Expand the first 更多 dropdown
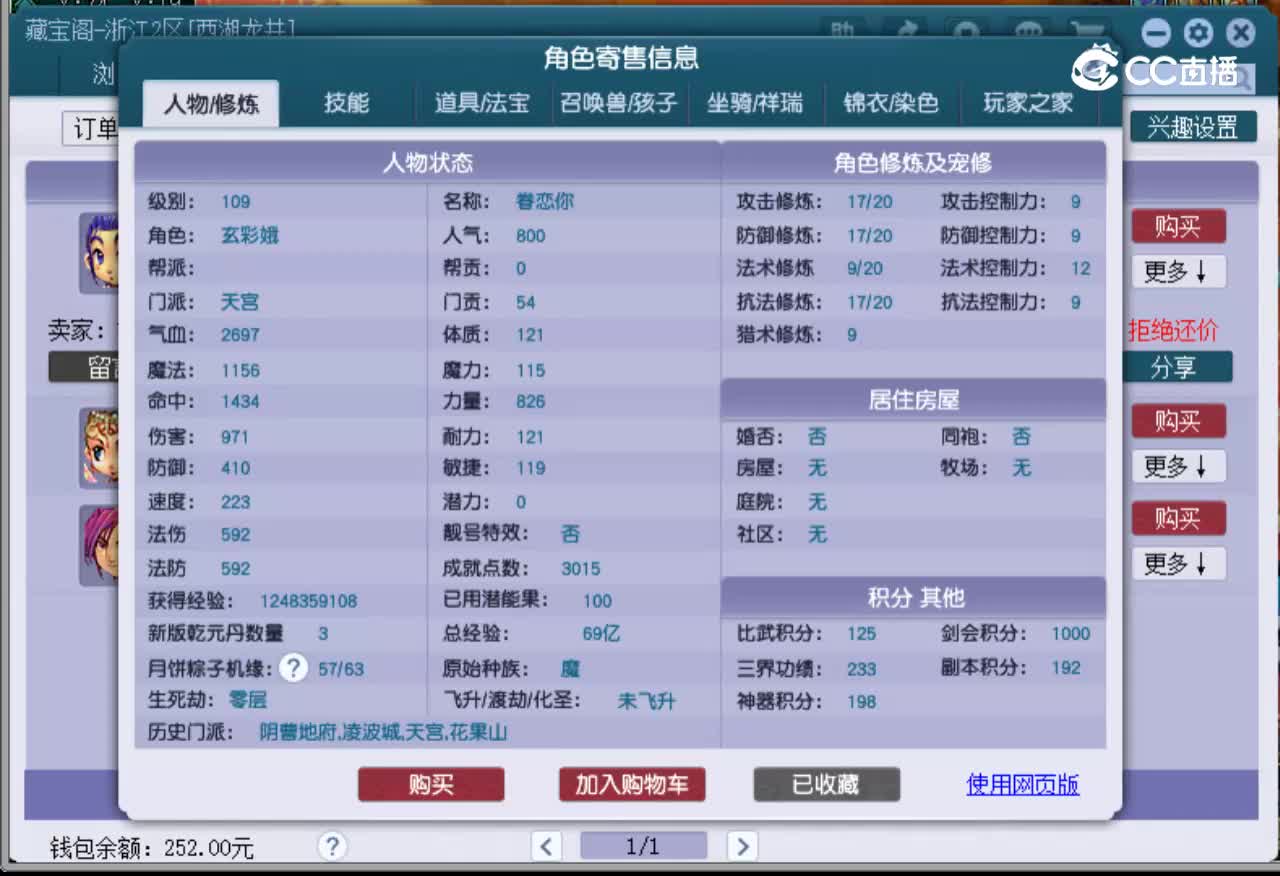The height and width of the screenshot is (876, 1280). [1178, 272]
